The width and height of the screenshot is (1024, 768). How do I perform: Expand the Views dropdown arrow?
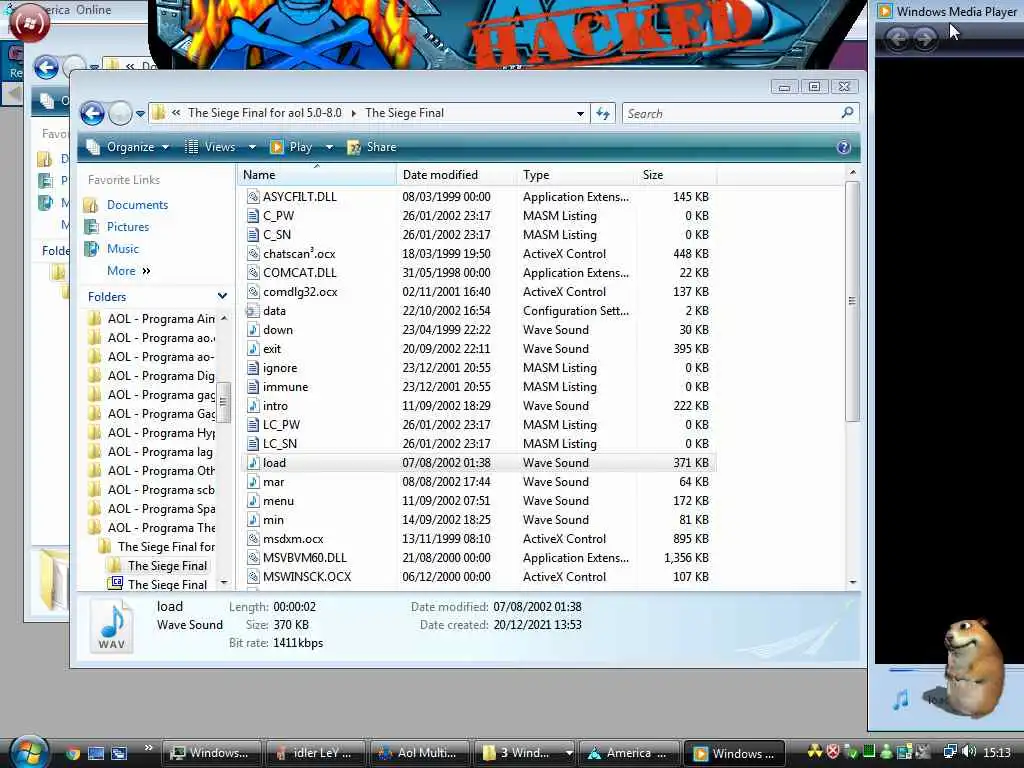[252, 147]
